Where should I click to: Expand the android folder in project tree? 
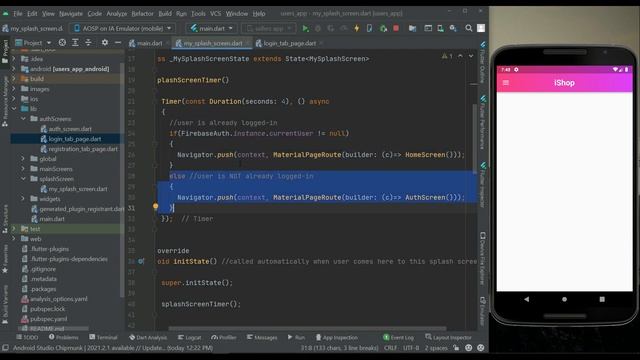(14, 69)
